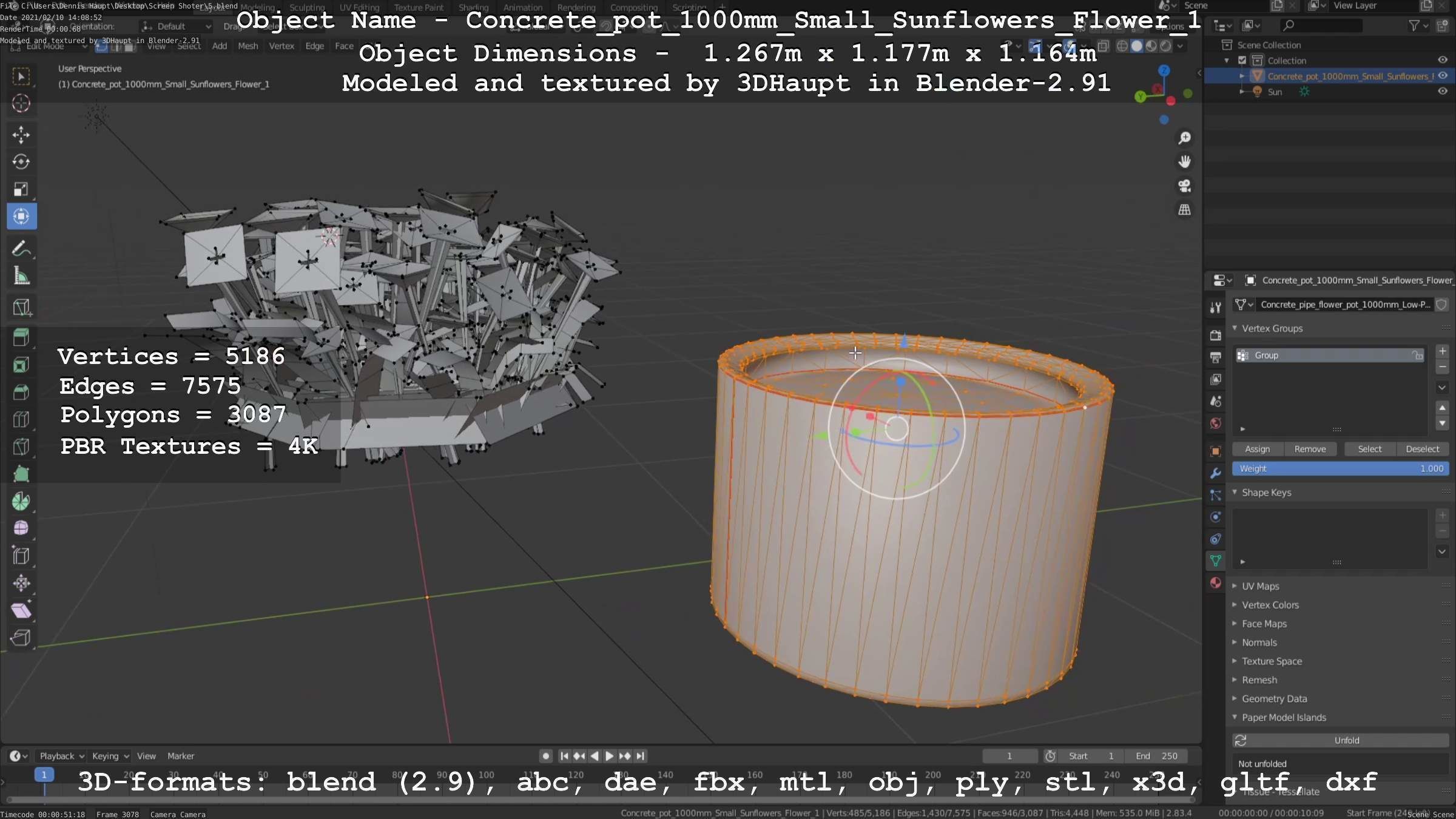Play animation forward

(x=609, y=756)
